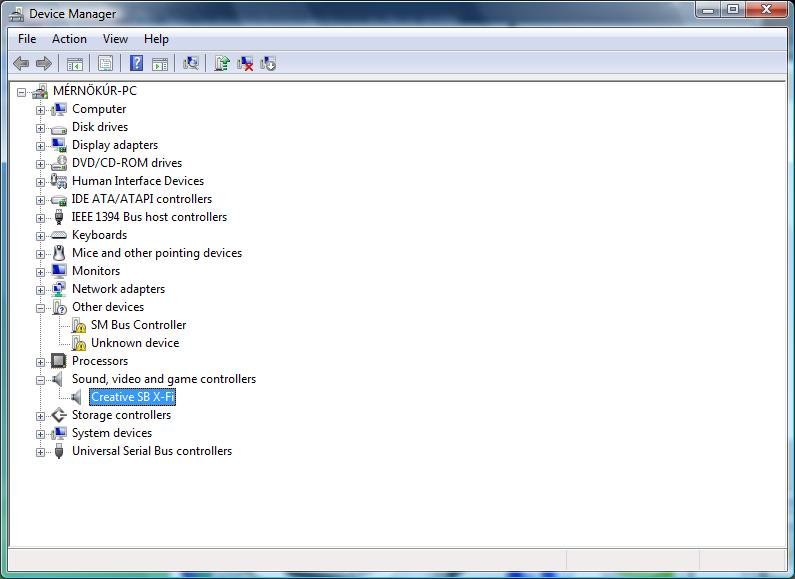Select Sound, video and game controllers label
The image size is (795, 579).
coord(164,379)
